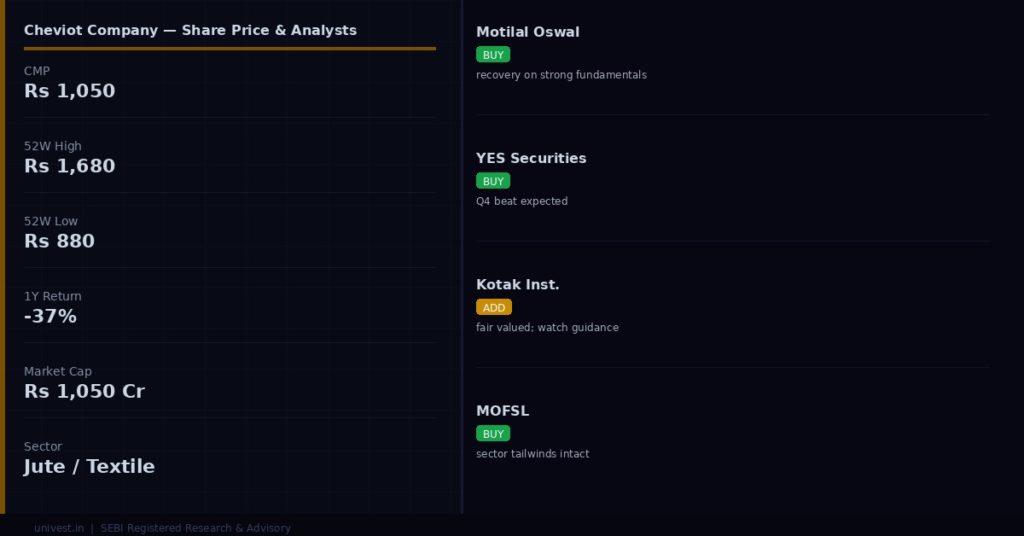Select the sector tailwinds intact note

[x=532, y=454]
